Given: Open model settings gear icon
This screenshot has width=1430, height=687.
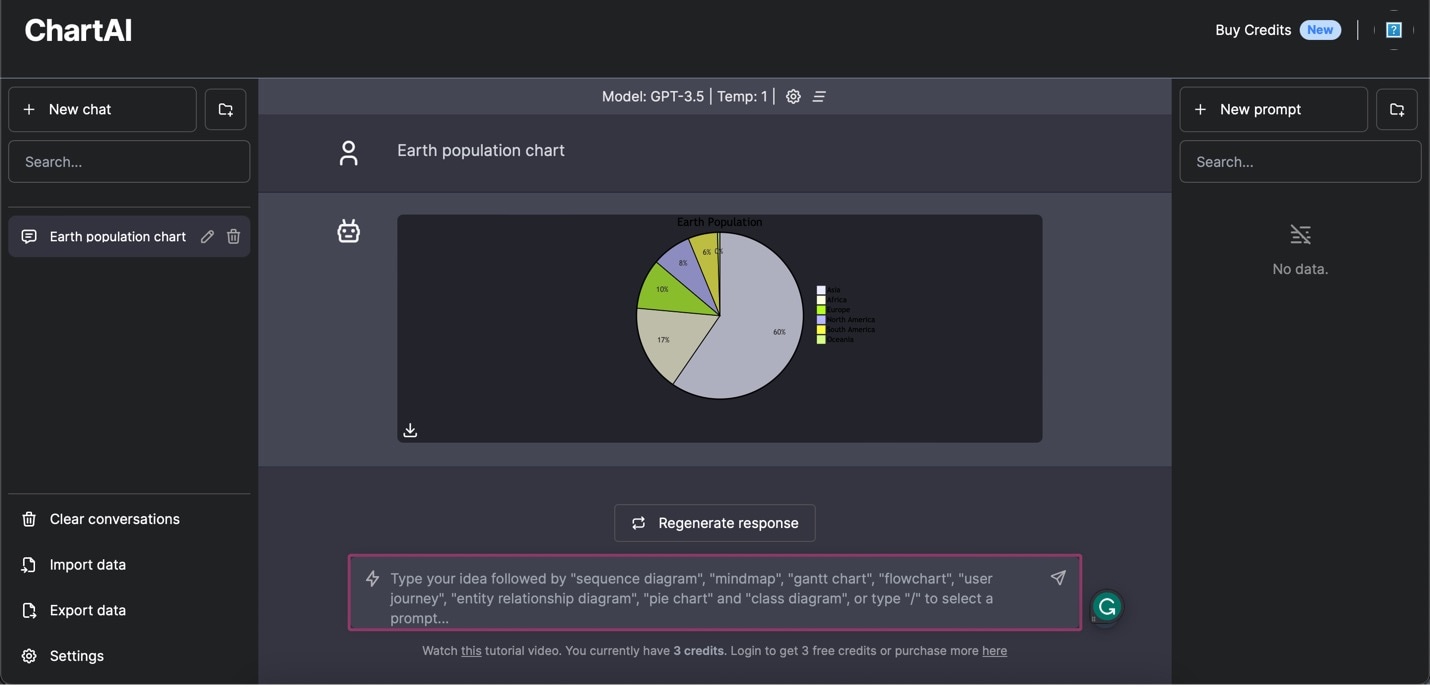Looking at the screenshot, I should tap(793, 96).
